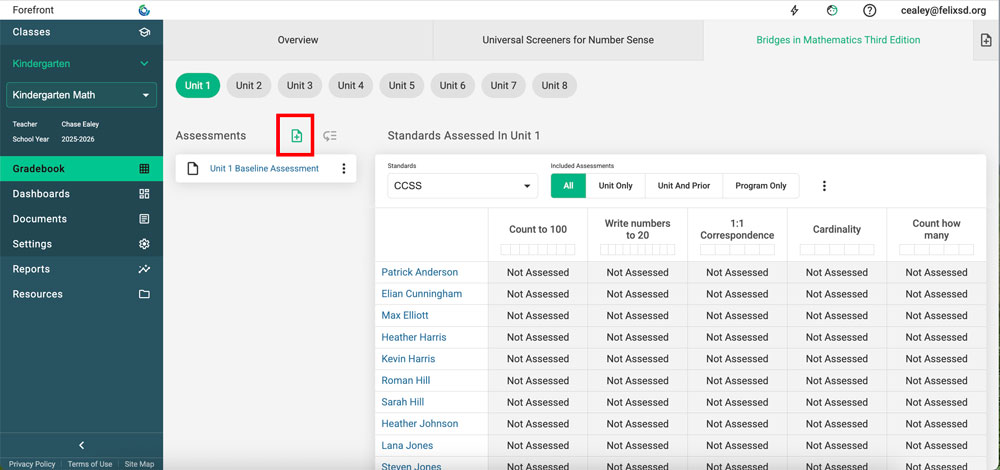The height and width of the screenshot is (470, 1000).
Task: Click the globe icon in the header
Action: 832,11
